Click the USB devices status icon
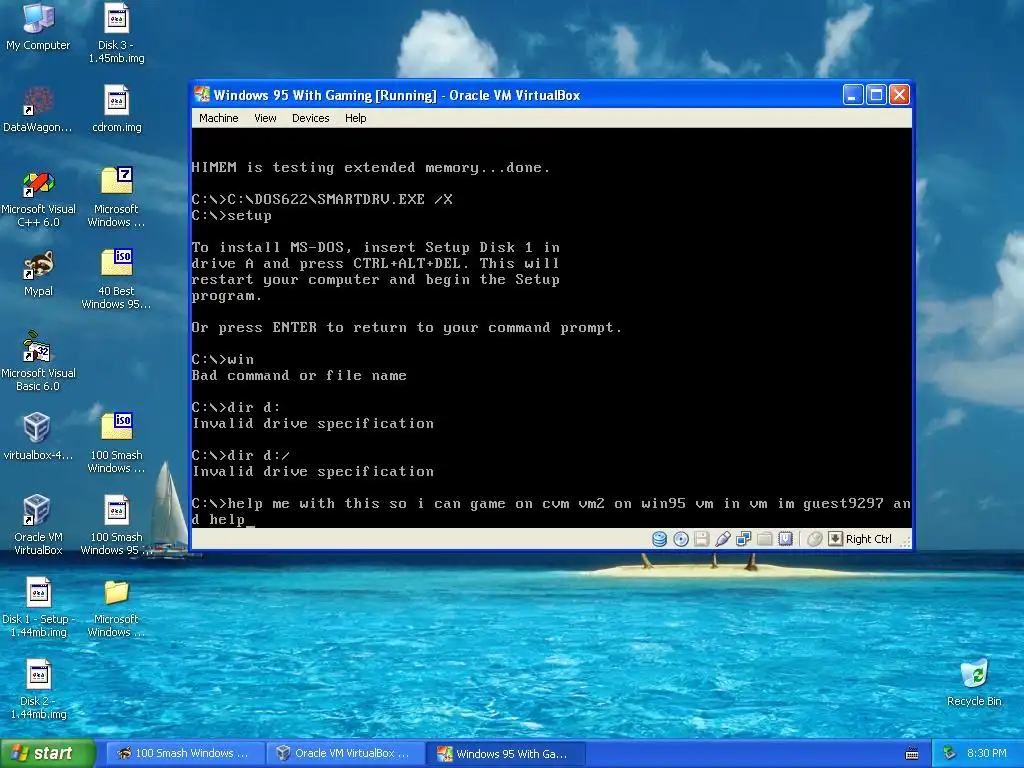Viewport: 1024px width, 768px height. coord(722,539)
